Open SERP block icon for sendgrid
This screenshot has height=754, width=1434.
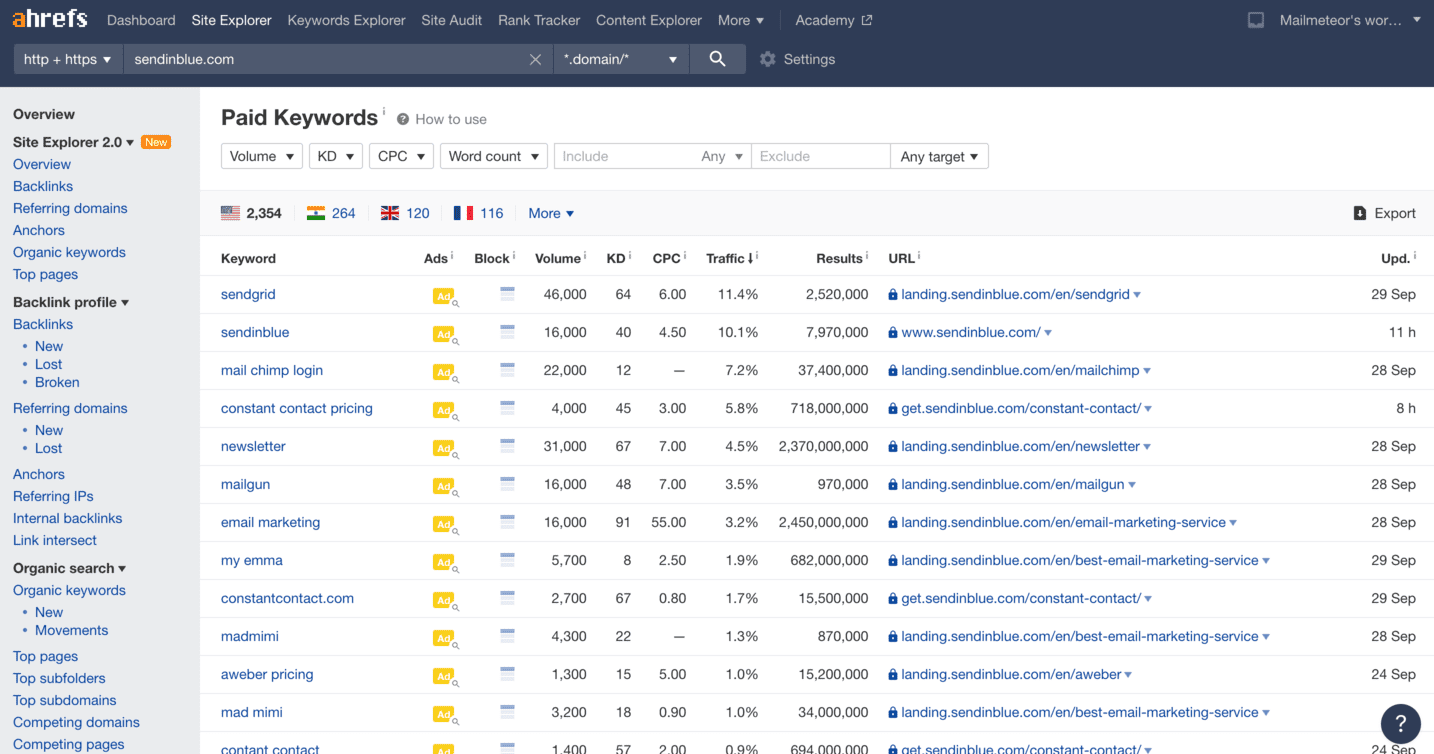pyautogui.click(x=507, y=294)
